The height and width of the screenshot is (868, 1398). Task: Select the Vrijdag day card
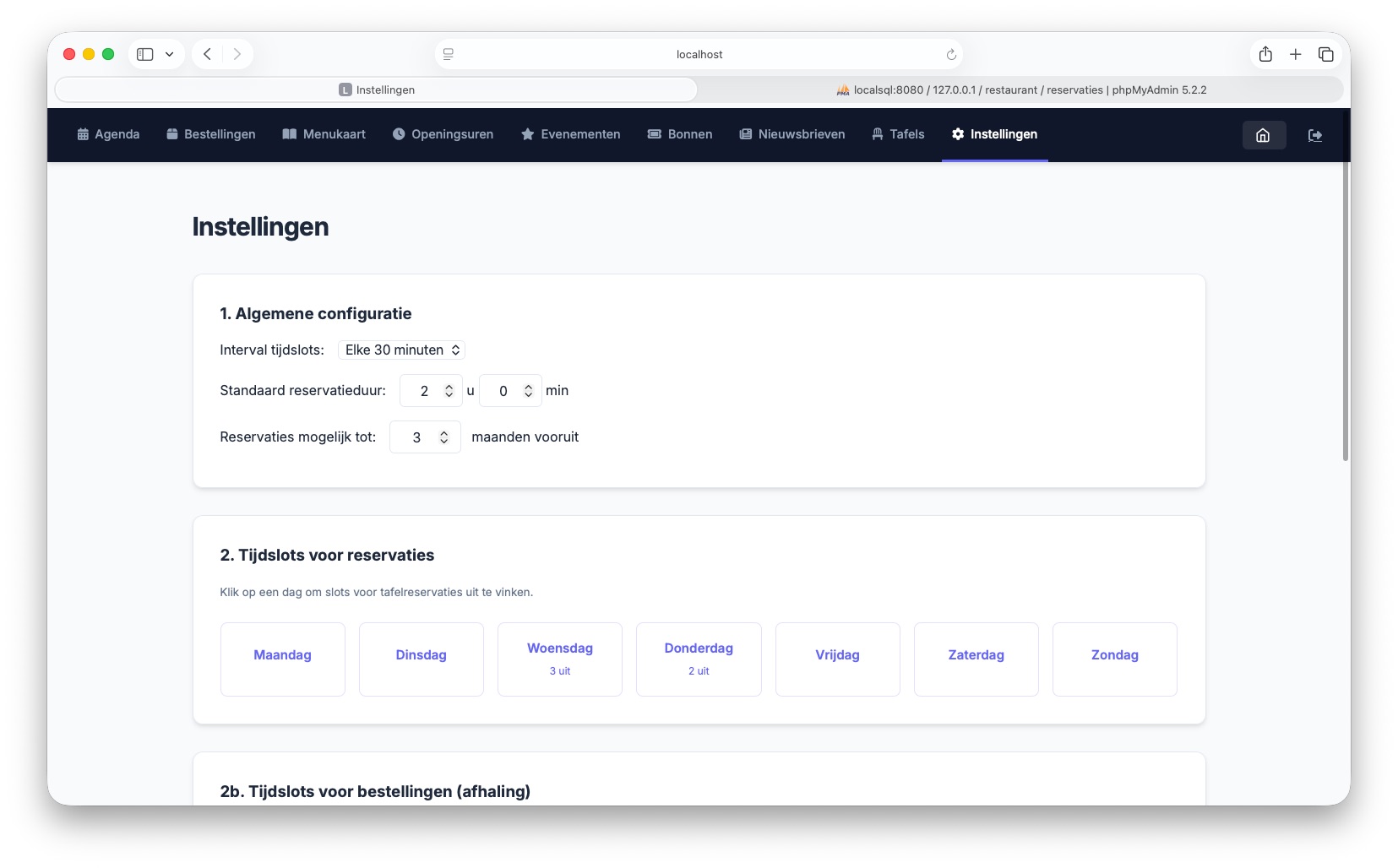[838, 659]
